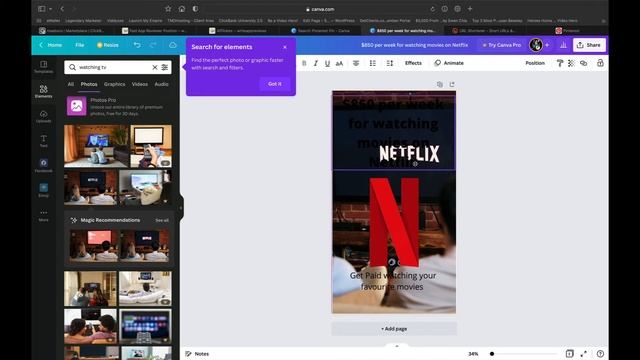Click the Animate button
640x360 pixels.
point(449,63)
